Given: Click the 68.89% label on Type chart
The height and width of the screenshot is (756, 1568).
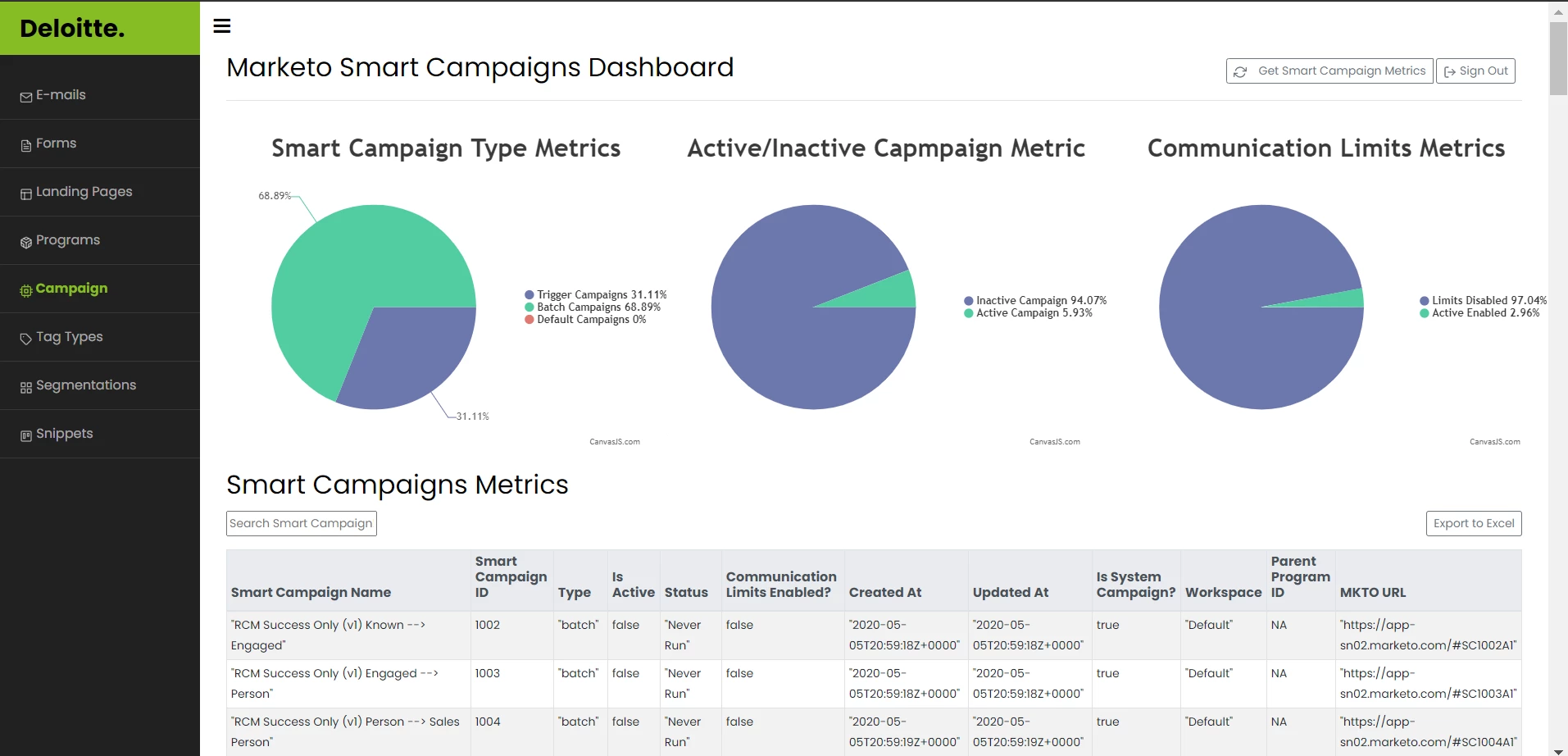Looking at the screenshot, I should [x=275, y=196].
